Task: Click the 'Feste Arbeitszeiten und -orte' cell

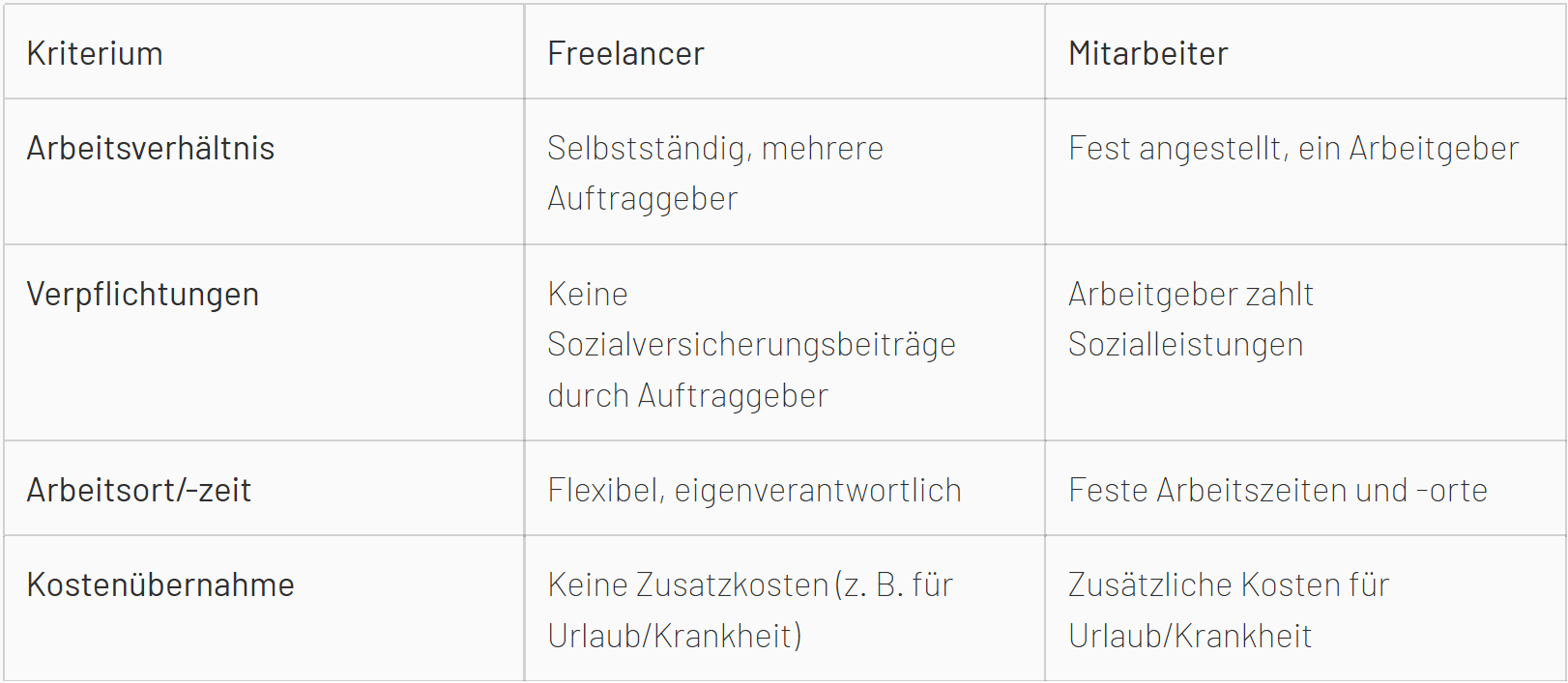Action: tap(1305, 488)
